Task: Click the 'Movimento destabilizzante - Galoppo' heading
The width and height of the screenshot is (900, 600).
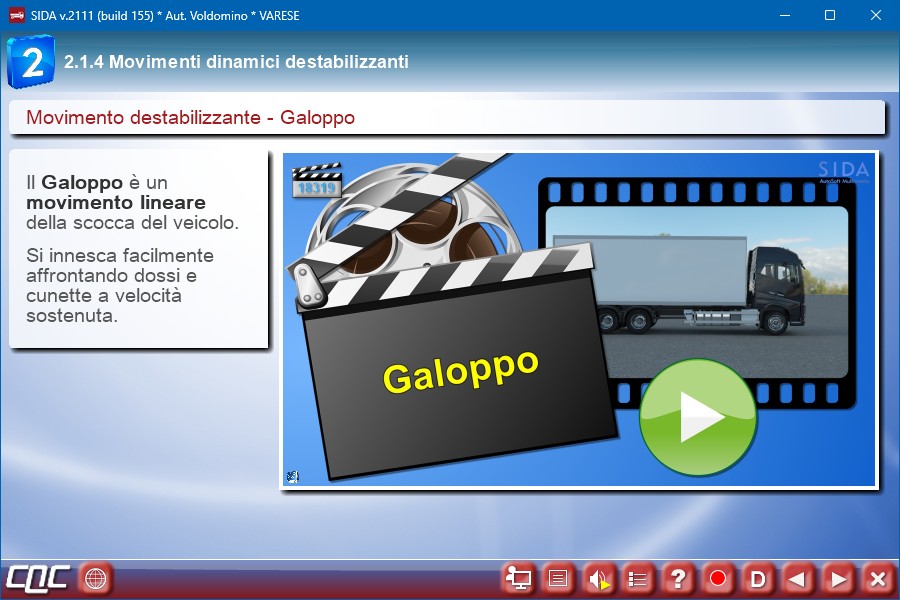Action: click(190, 118)
